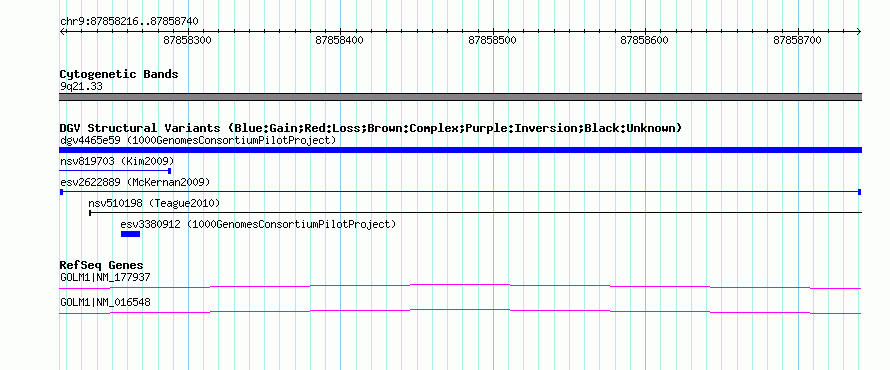Click the DGV Structural Variants track heading
The height and width of the screenshot is (370, 890).
tap(371, 128)
